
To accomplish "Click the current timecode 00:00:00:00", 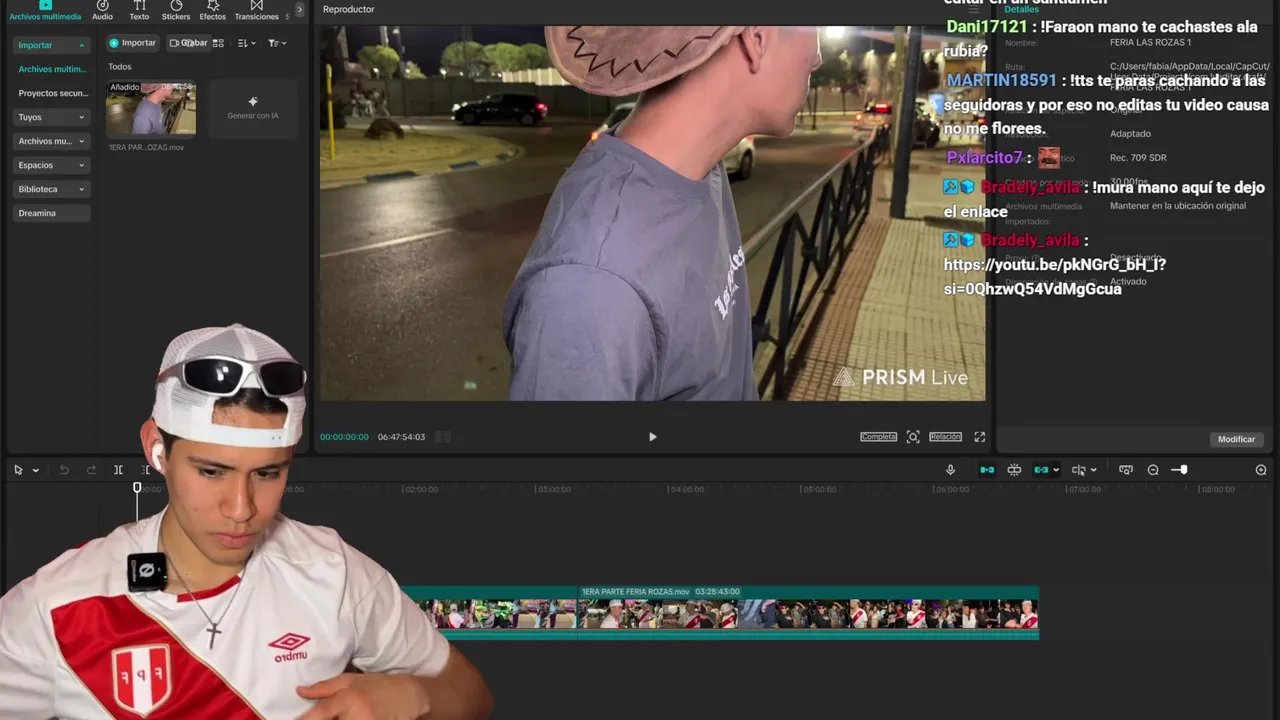I will [344, 437].
